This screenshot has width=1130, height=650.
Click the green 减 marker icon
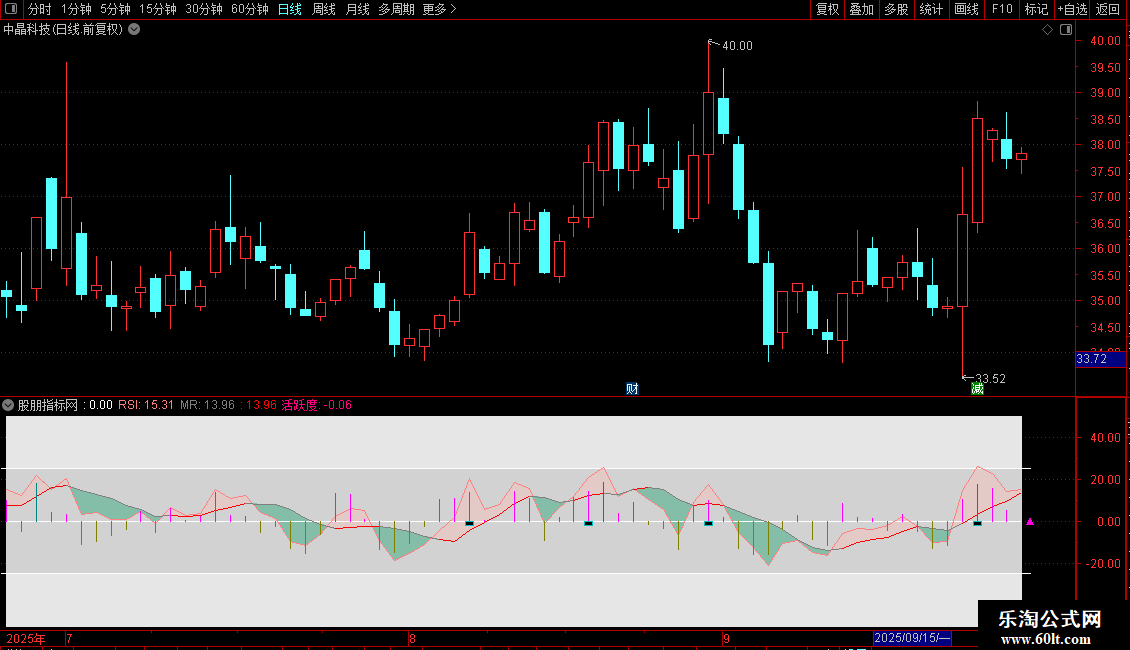coord(977,388)
